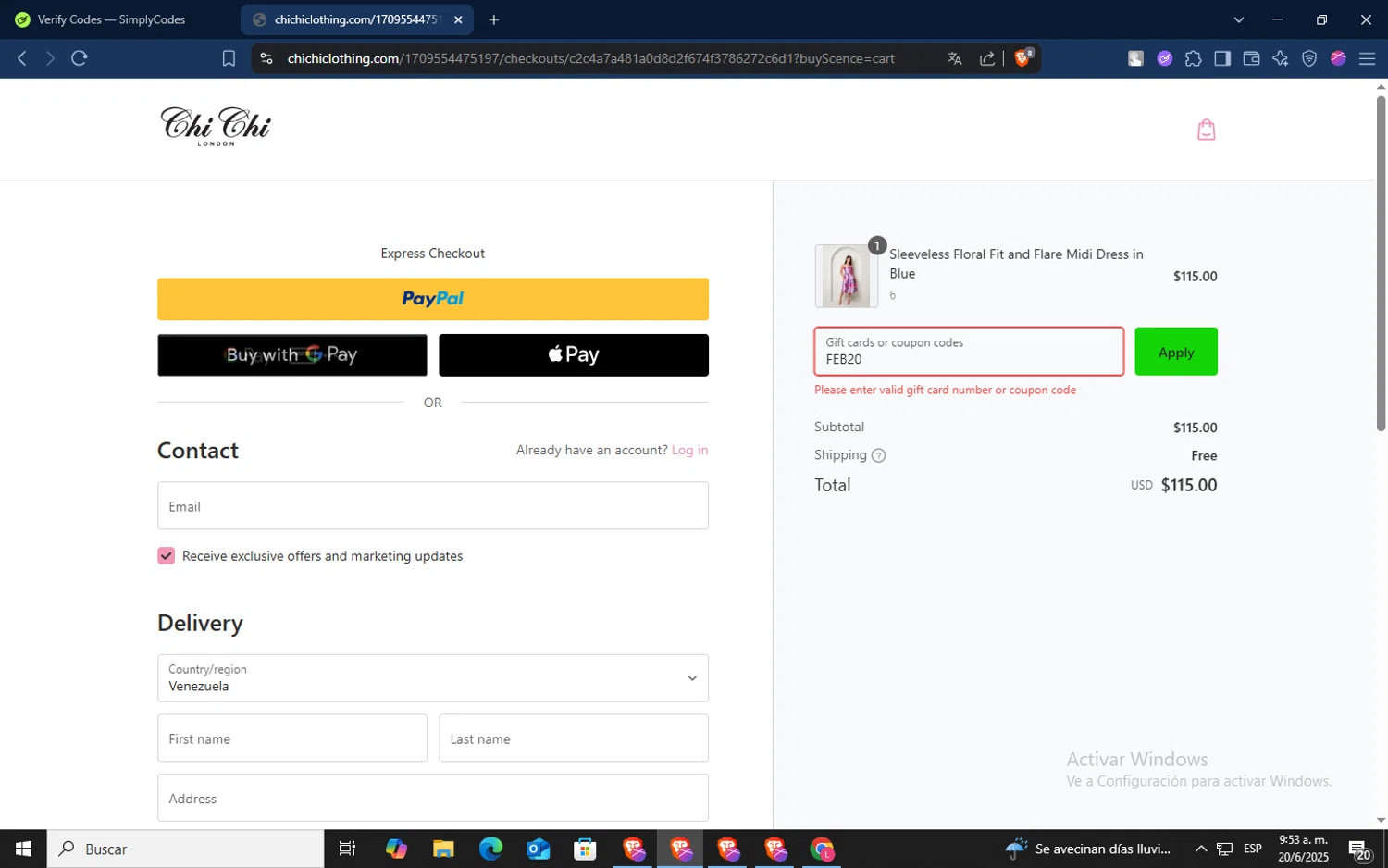The height and width of the screenshot is (868, 1388).
Task: Uncheck Receive exclusive offers and marketing updates
Action: point(167,556)
